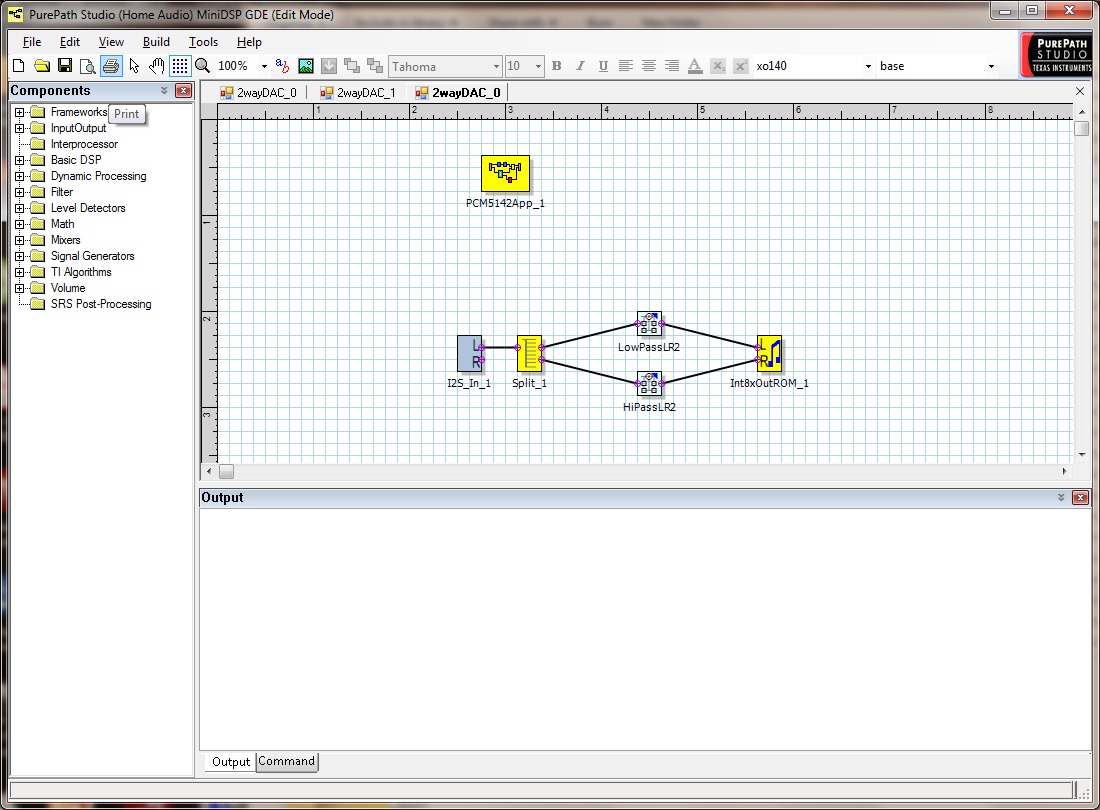Switch to the Command tab
Viewport: 1100px width, 810px height.
point(286,762)
